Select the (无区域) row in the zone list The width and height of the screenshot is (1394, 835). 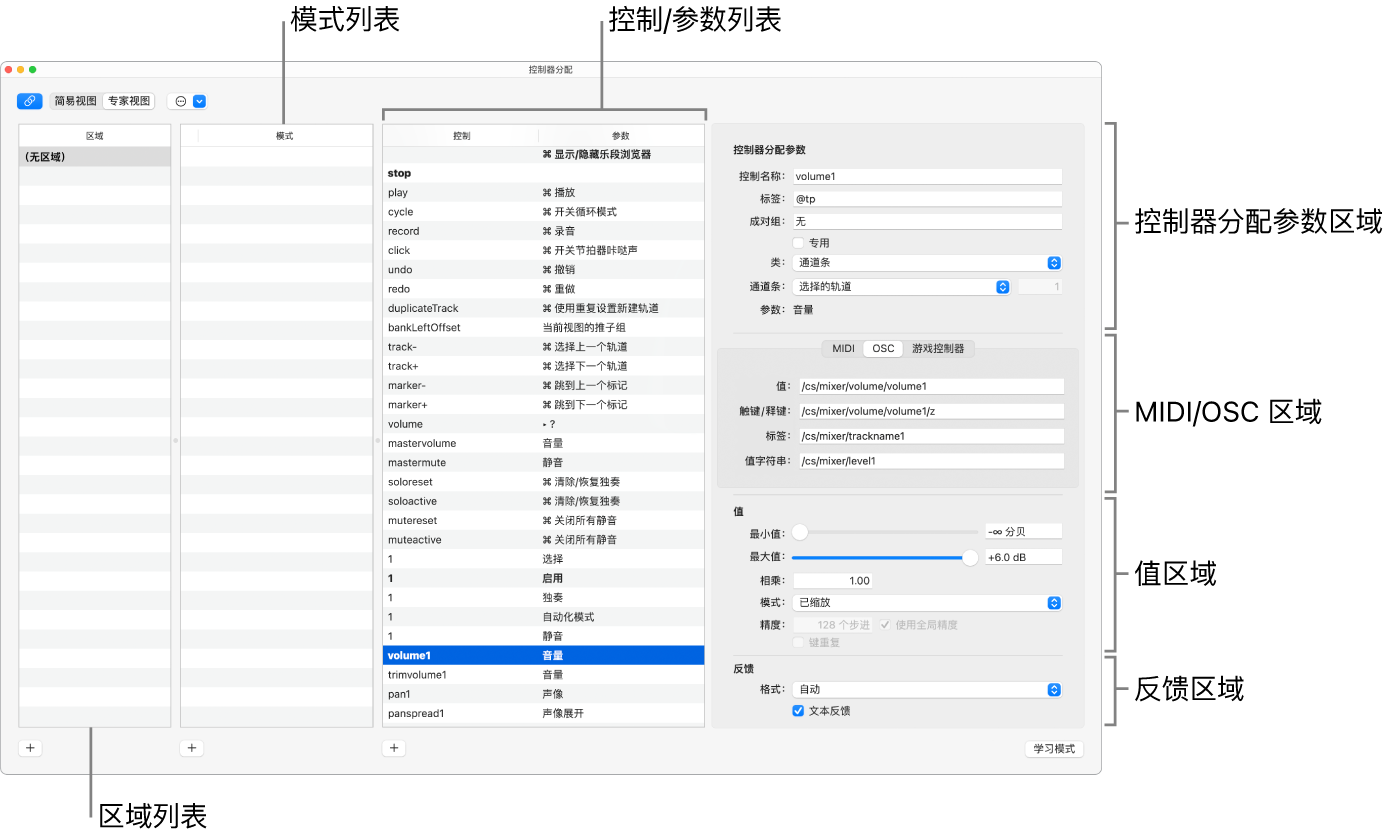pos(95,157)
